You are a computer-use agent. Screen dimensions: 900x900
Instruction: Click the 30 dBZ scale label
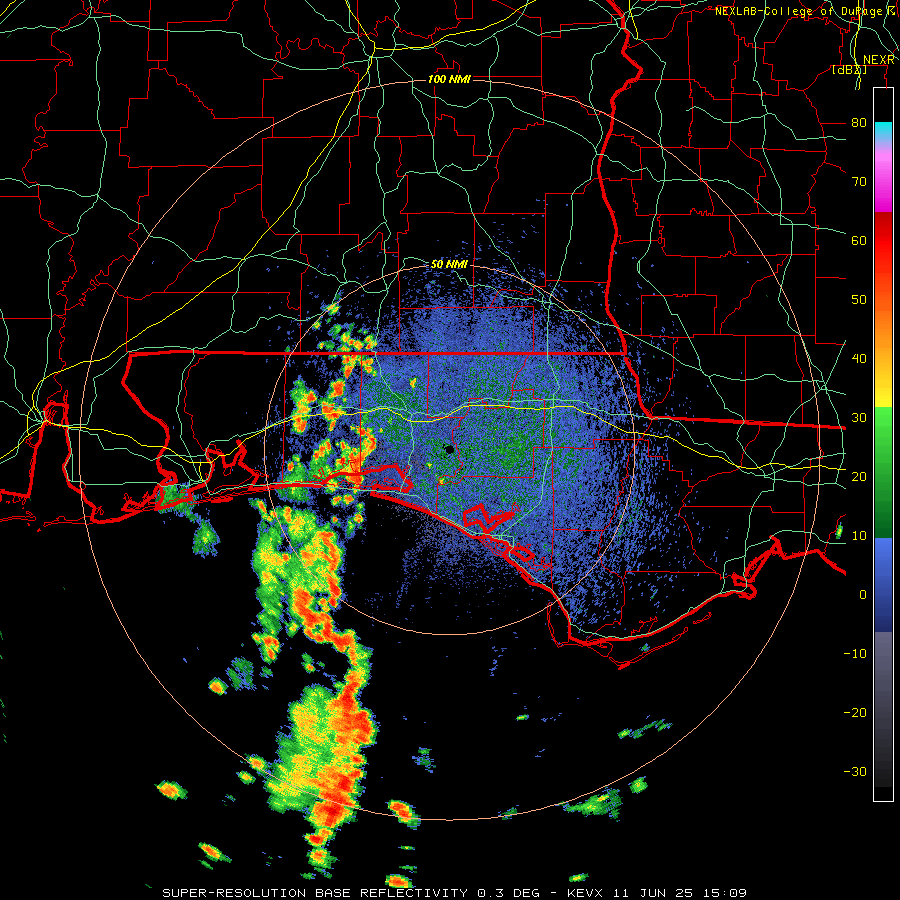859,417
